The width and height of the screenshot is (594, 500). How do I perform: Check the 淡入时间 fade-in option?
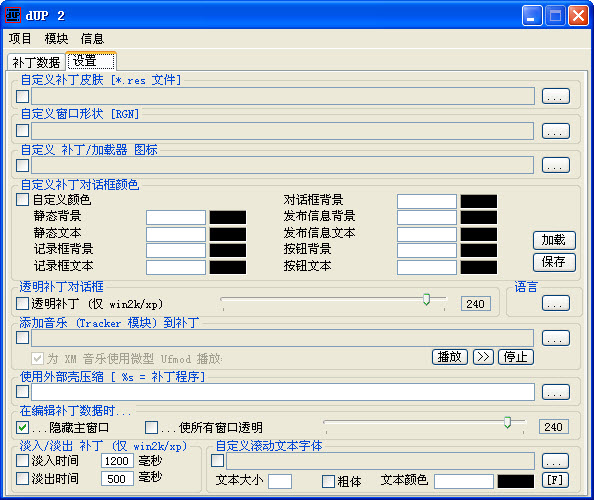click(23, 461)
